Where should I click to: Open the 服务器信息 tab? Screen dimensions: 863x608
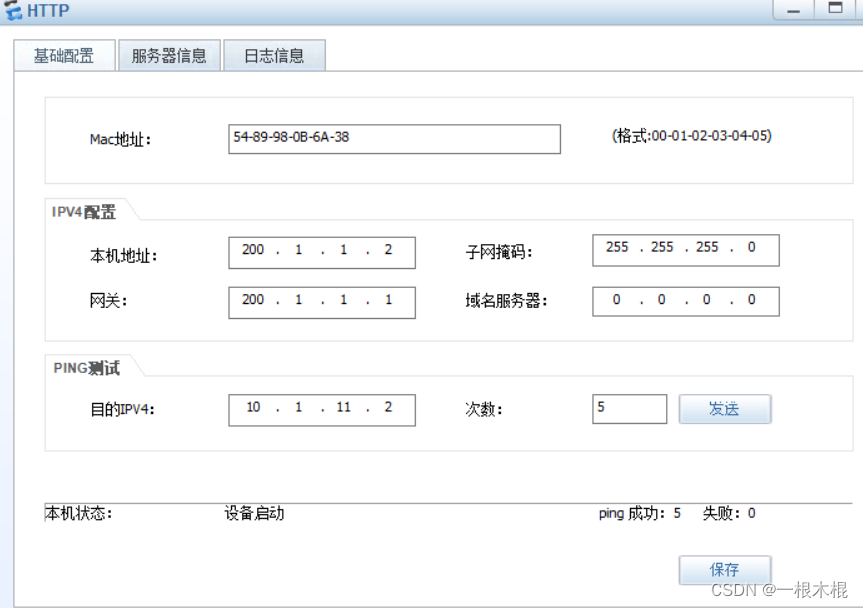(169, 56)
